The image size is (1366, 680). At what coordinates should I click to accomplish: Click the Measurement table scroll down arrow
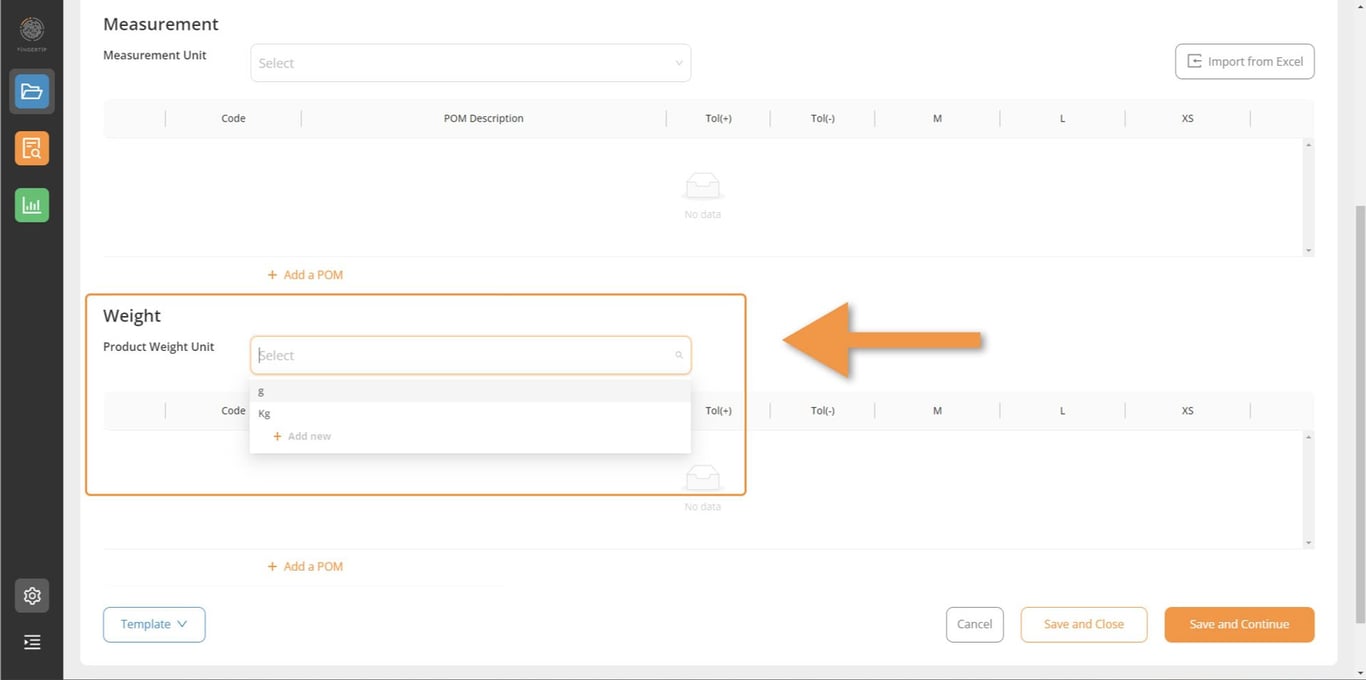point(1309,250)
